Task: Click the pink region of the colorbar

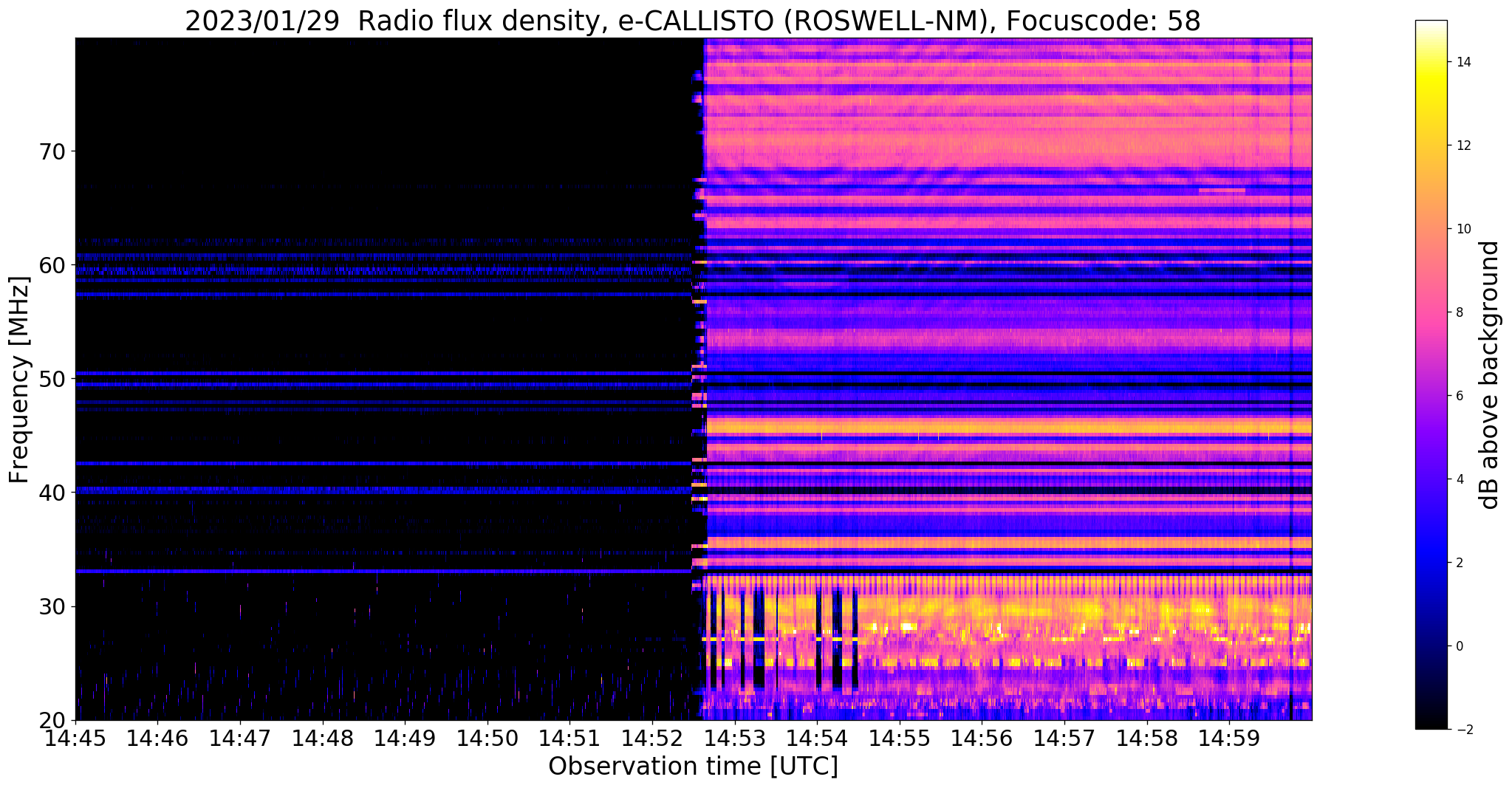Action: click(x=1431, y=310)
